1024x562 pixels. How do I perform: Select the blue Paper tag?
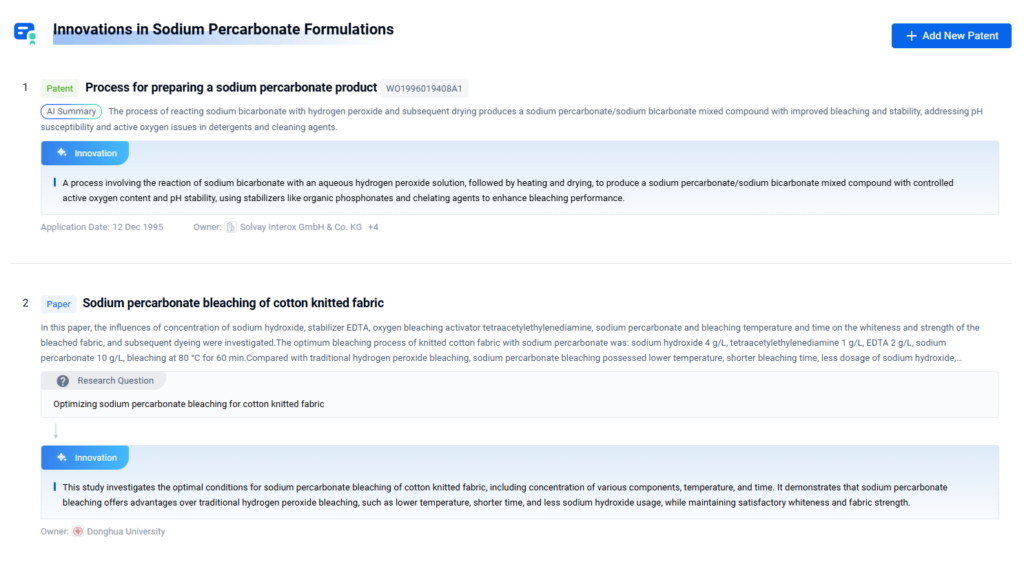[59, 304]
